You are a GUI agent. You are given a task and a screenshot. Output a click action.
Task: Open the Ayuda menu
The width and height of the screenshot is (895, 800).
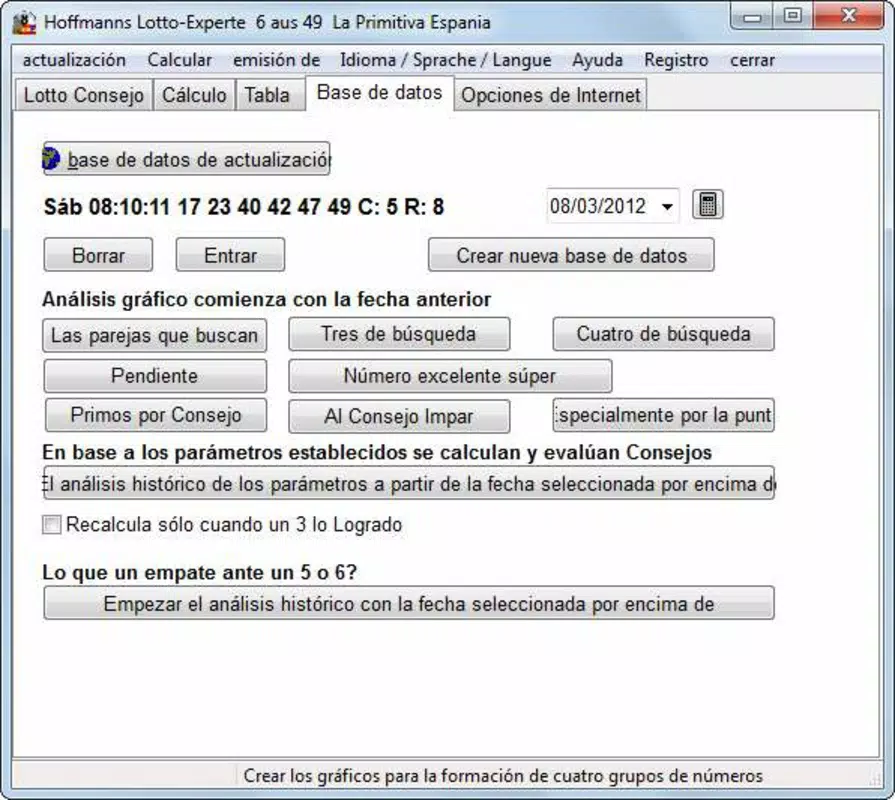pos(597,60)
